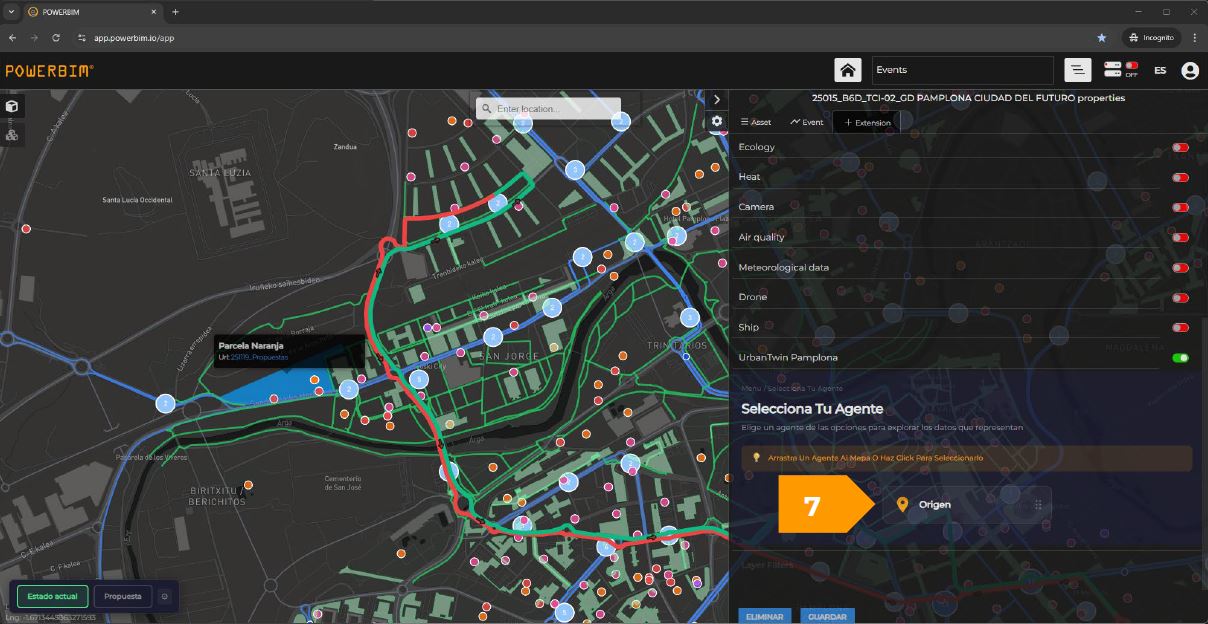Image resolution: width=1208 pixels, height=624 pixels.
Task: Toggle the server OFF switch in header
Action: pyautogui.click(x=1131, y=68)
